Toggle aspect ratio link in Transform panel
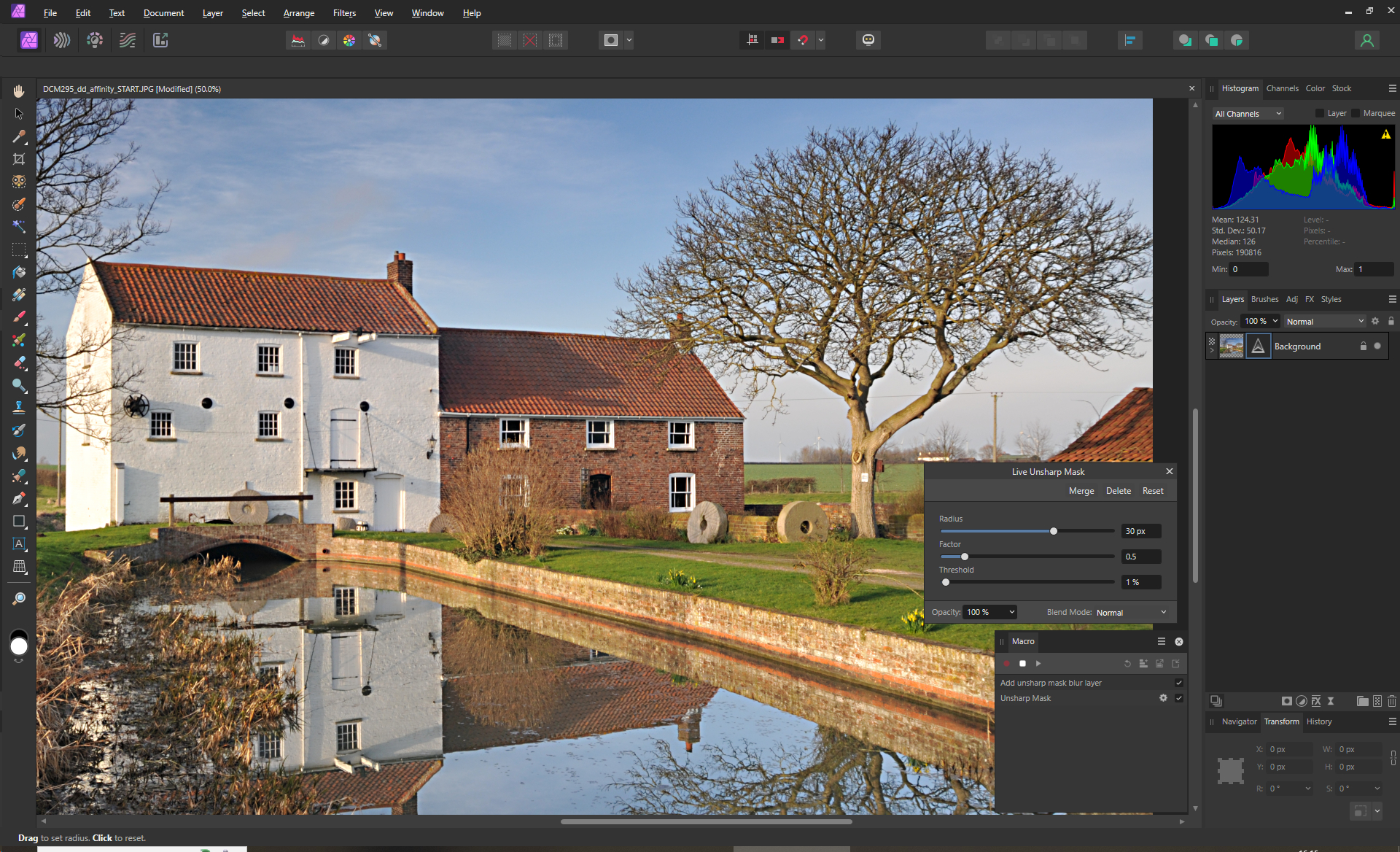The height and width of the screenshot is (852, 1400). pos(1393,758)
